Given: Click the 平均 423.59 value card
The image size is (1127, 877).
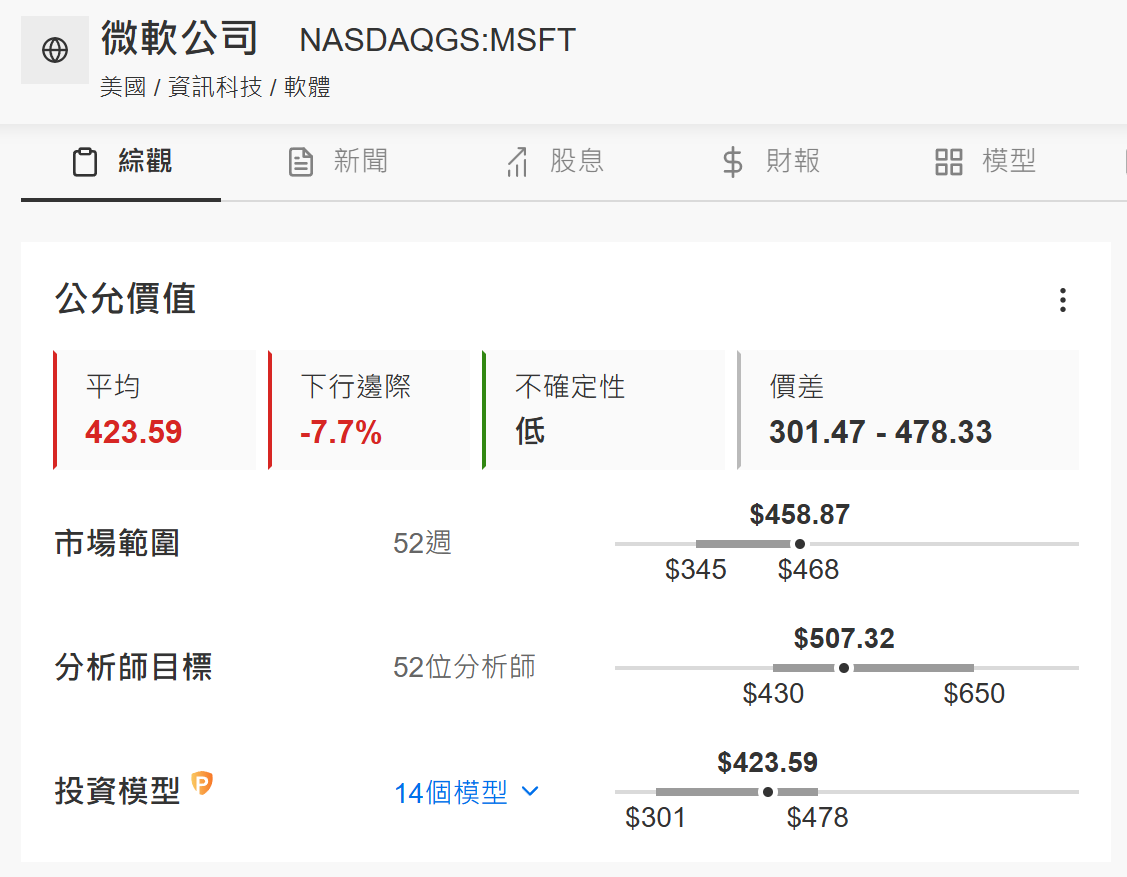Looking at the screenshot, I should (155, 410).
